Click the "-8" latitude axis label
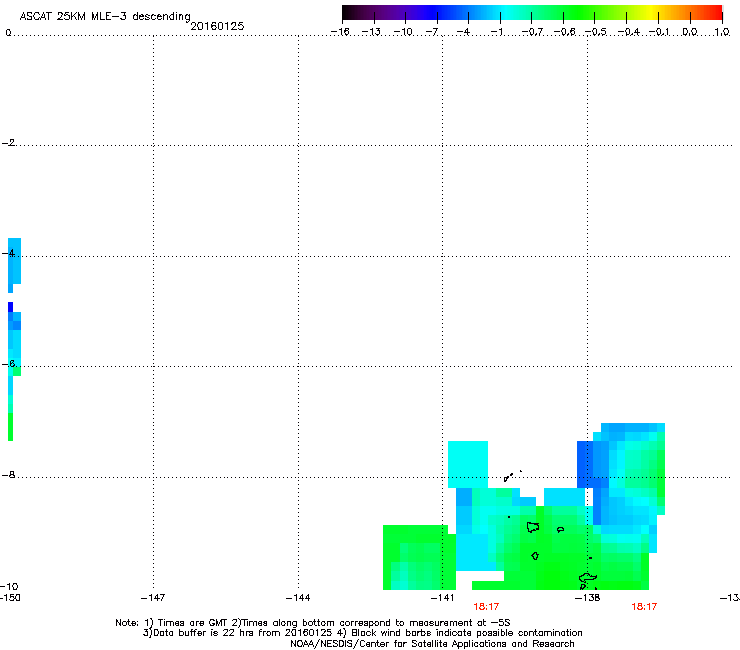This screenshot has width=740, height=650. tap(8, 474)
